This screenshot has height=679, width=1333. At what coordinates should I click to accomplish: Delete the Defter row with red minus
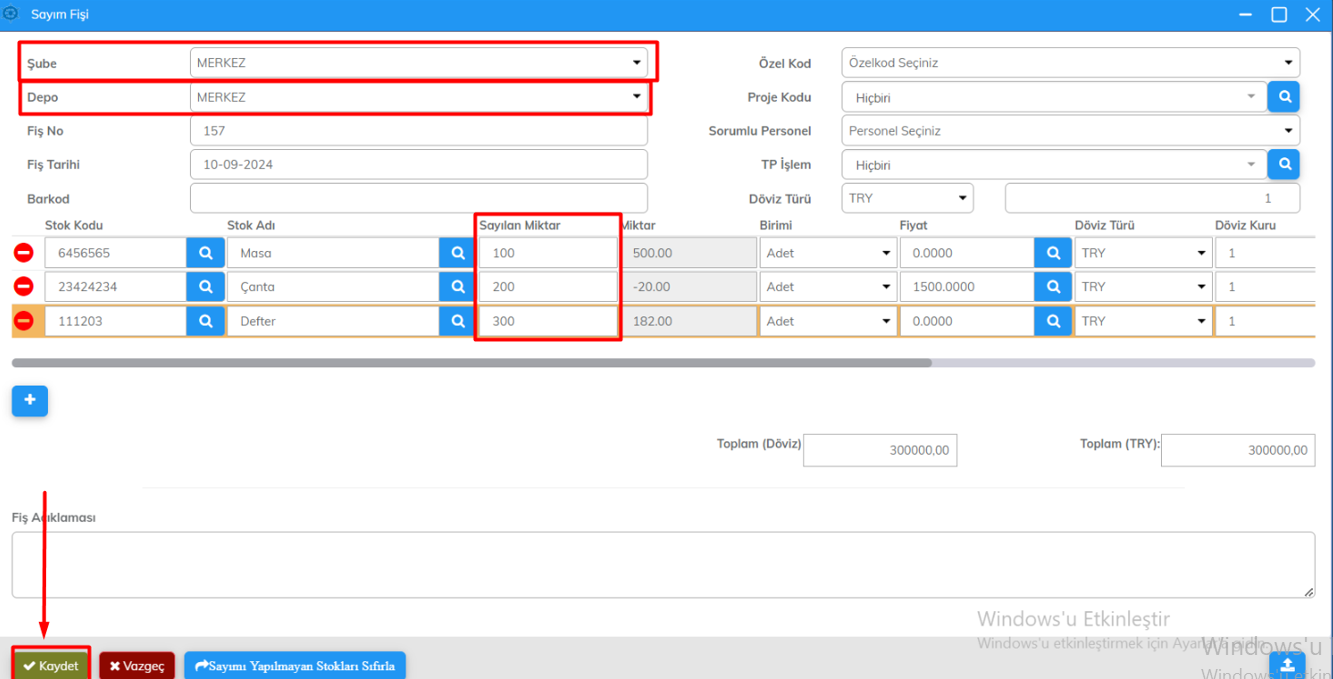24,321
